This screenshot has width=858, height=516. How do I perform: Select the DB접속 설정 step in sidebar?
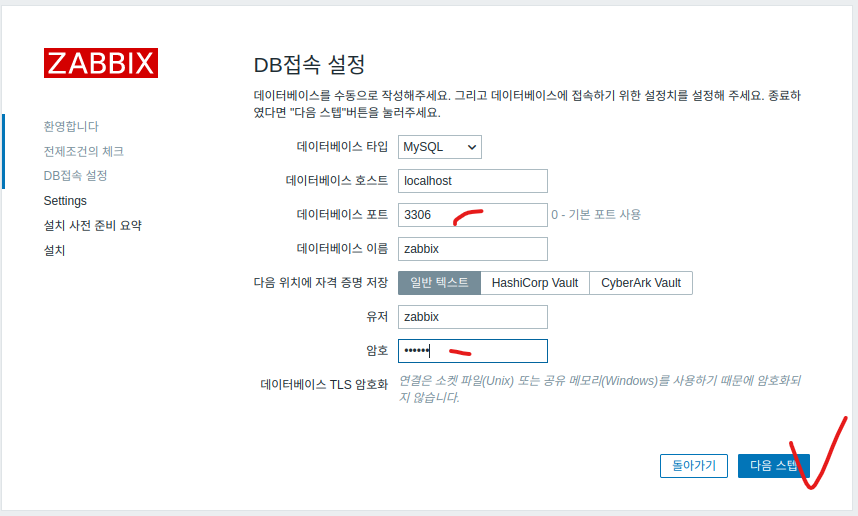point(76,176)
